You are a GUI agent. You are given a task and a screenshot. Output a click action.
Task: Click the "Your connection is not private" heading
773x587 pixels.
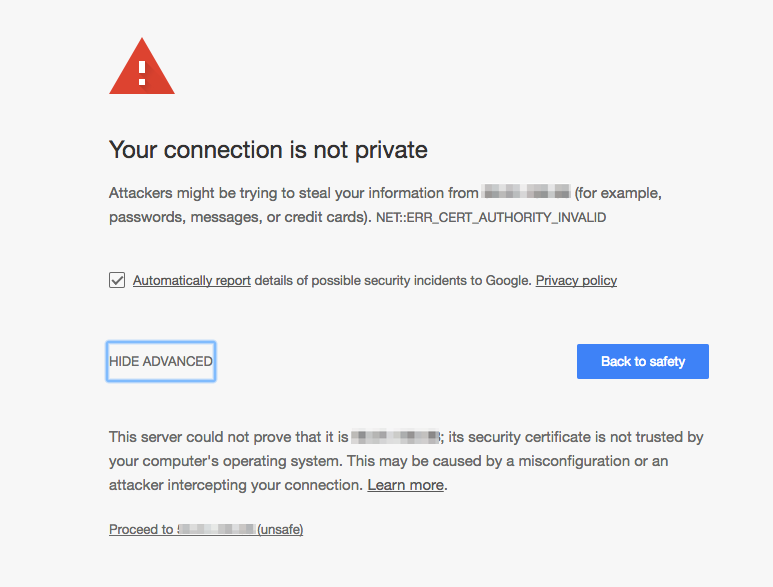268,150
